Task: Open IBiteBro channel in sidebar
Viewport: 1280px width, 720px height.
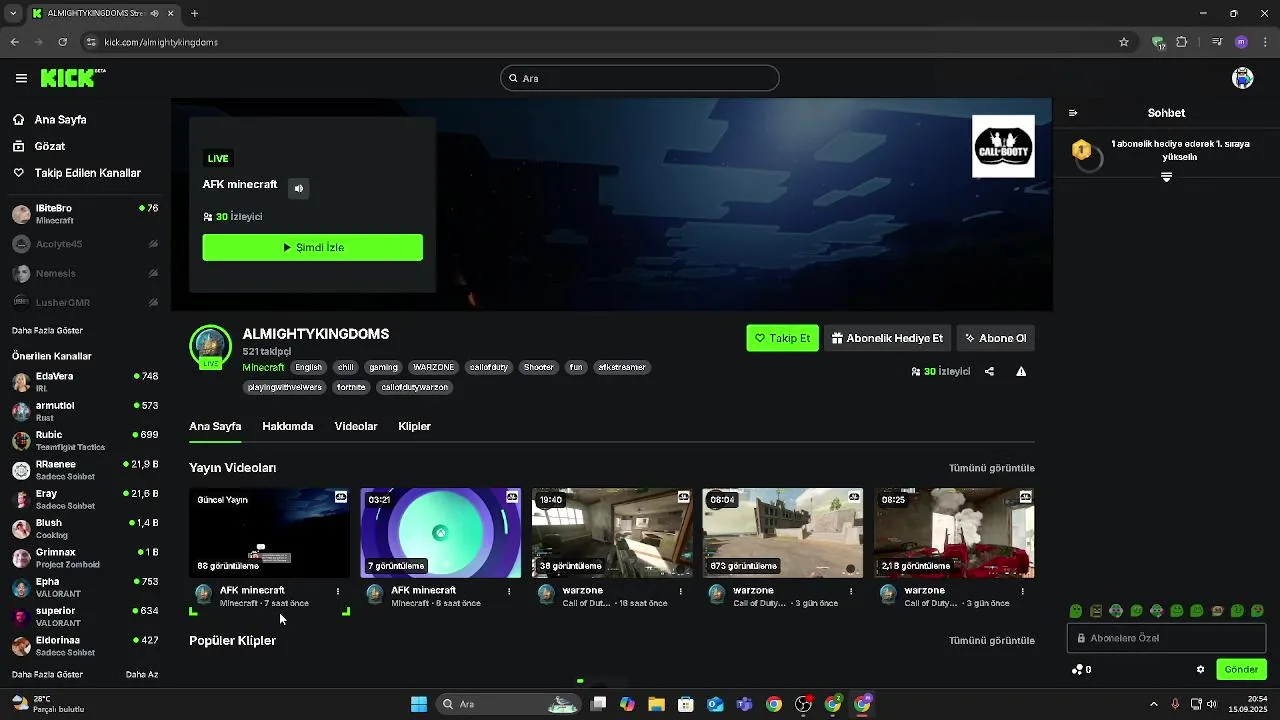Action: [85, 214]
